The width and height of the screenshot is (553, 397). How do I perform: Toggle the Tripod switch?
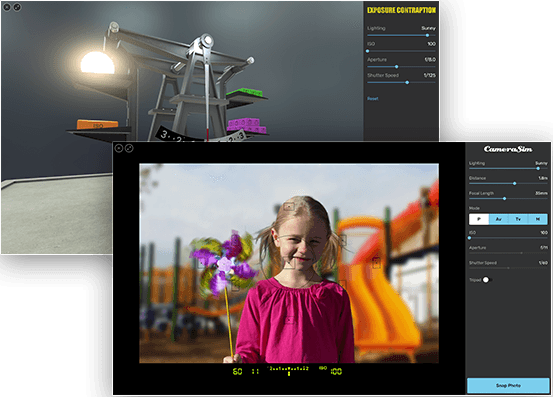tap(487, 280)
